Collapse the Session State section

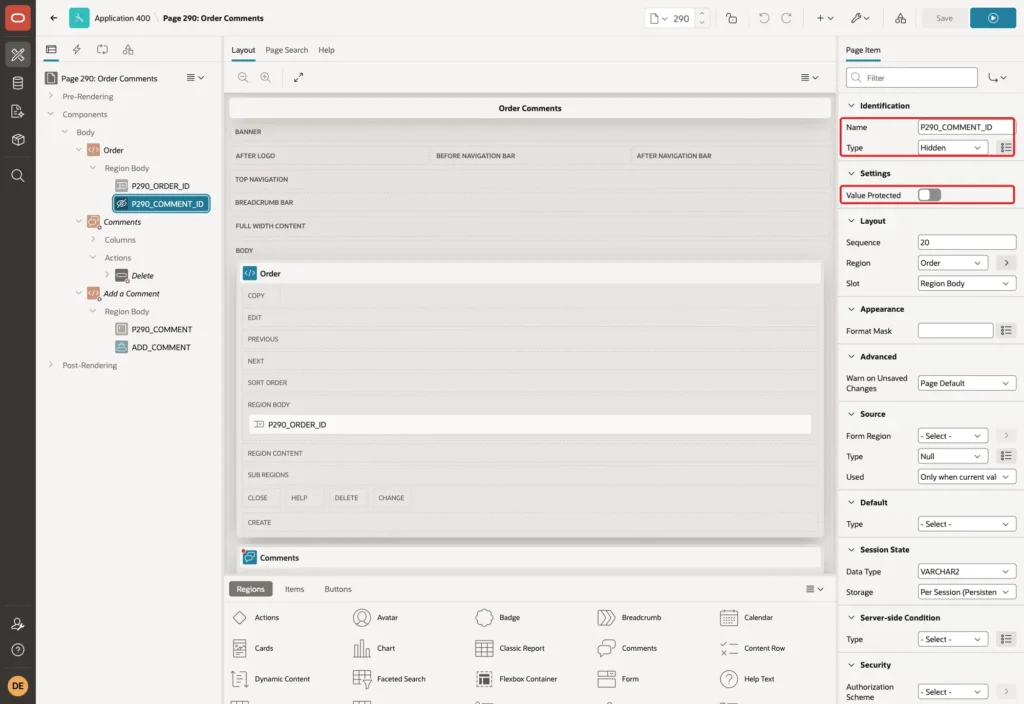click(x=850, y=549)
